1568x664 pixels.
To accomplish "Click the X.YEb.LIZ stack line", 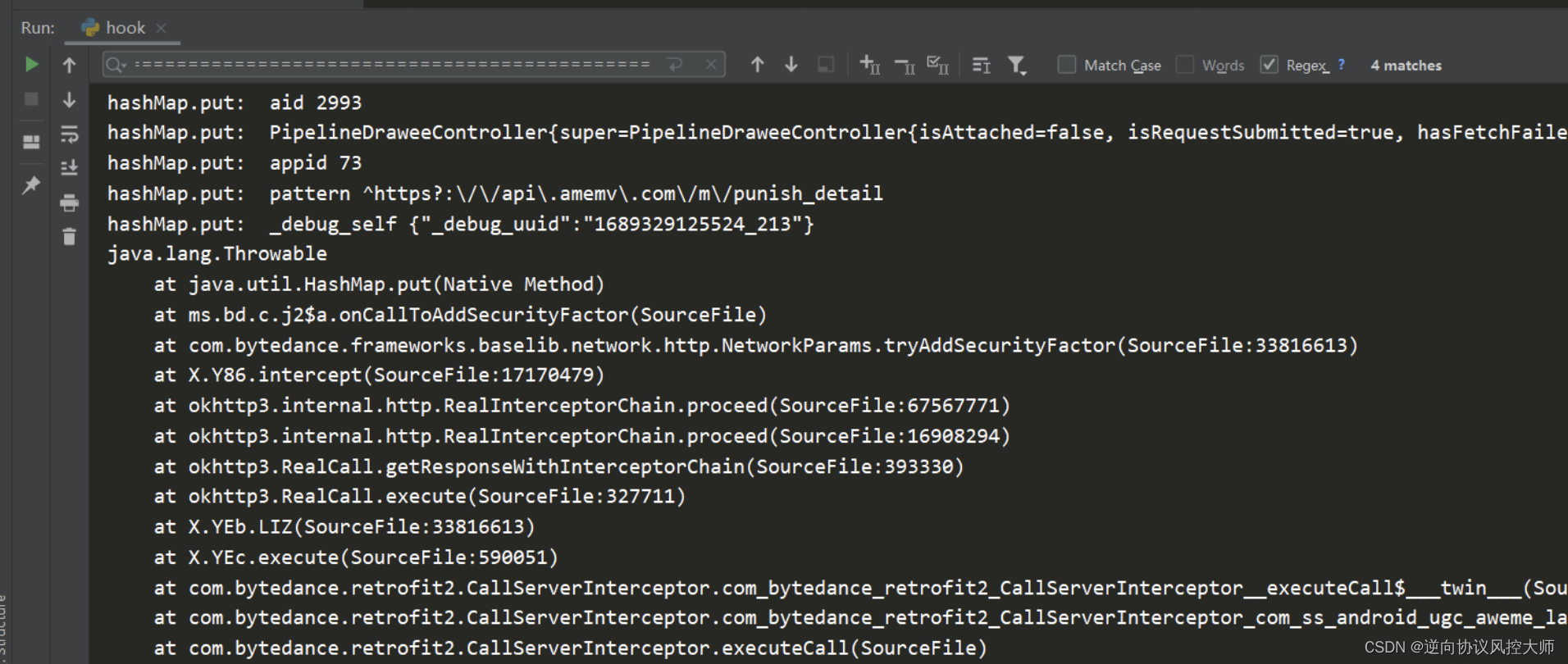I will 344,527.
